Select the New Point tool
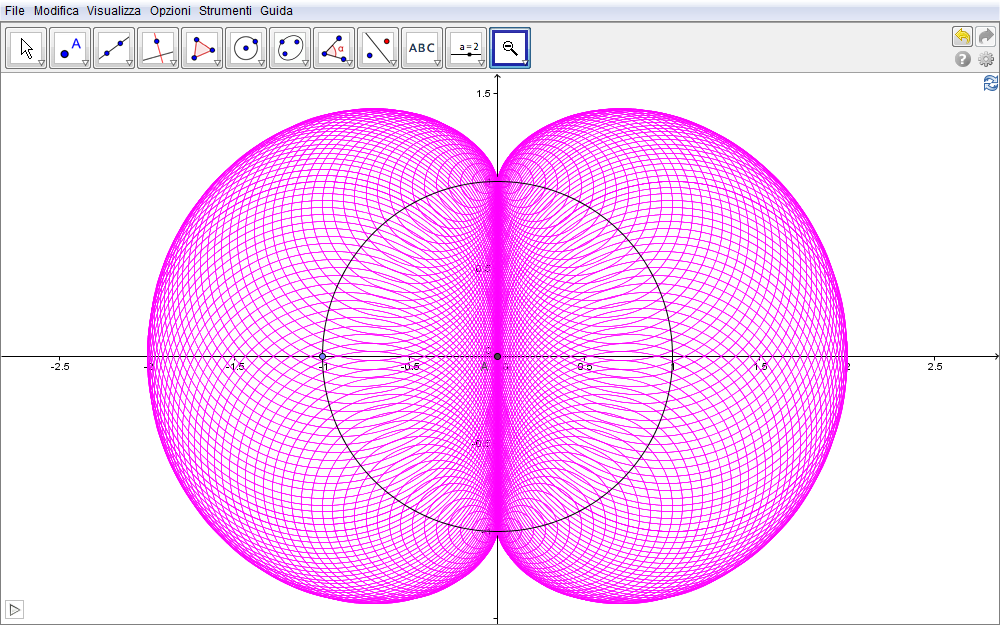Viewport: 1000px width, 625px height. [x=70, y=47]
